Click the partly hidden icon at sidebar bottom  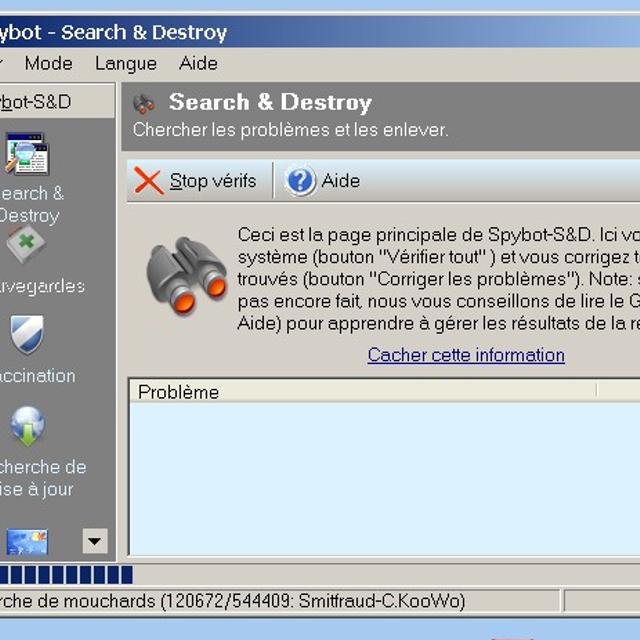pos(27,541)
